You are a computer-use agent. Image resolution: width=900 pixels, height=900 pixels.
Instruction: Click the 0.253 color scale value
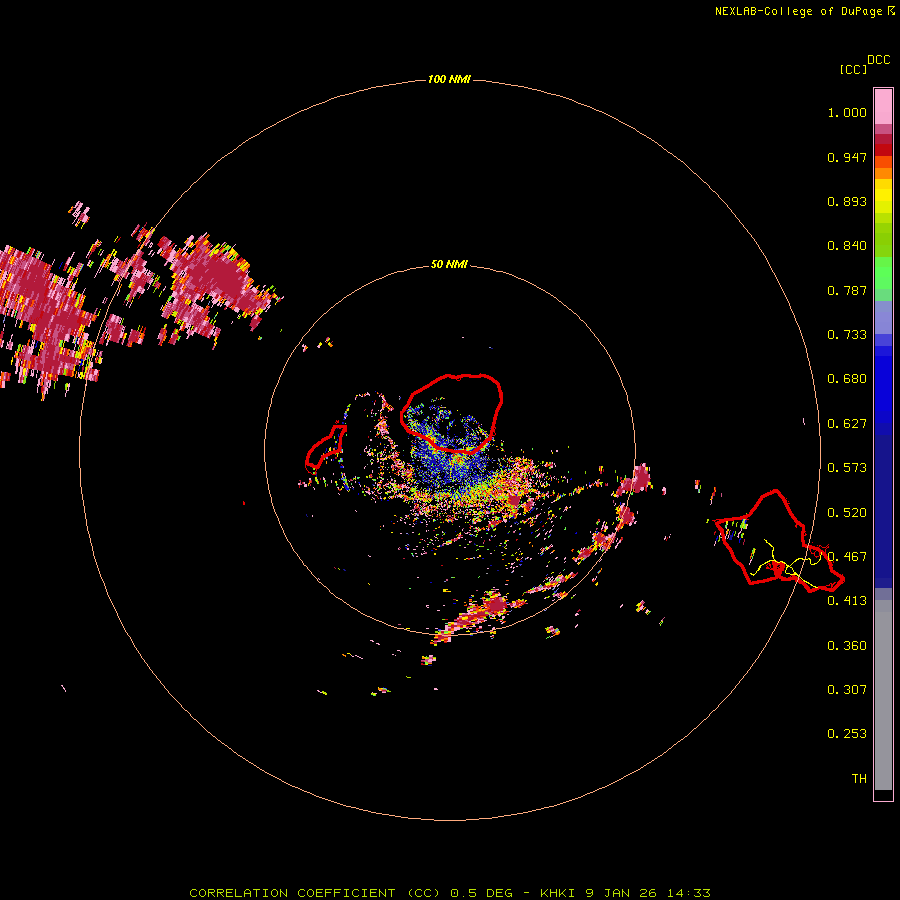(847, 734)
